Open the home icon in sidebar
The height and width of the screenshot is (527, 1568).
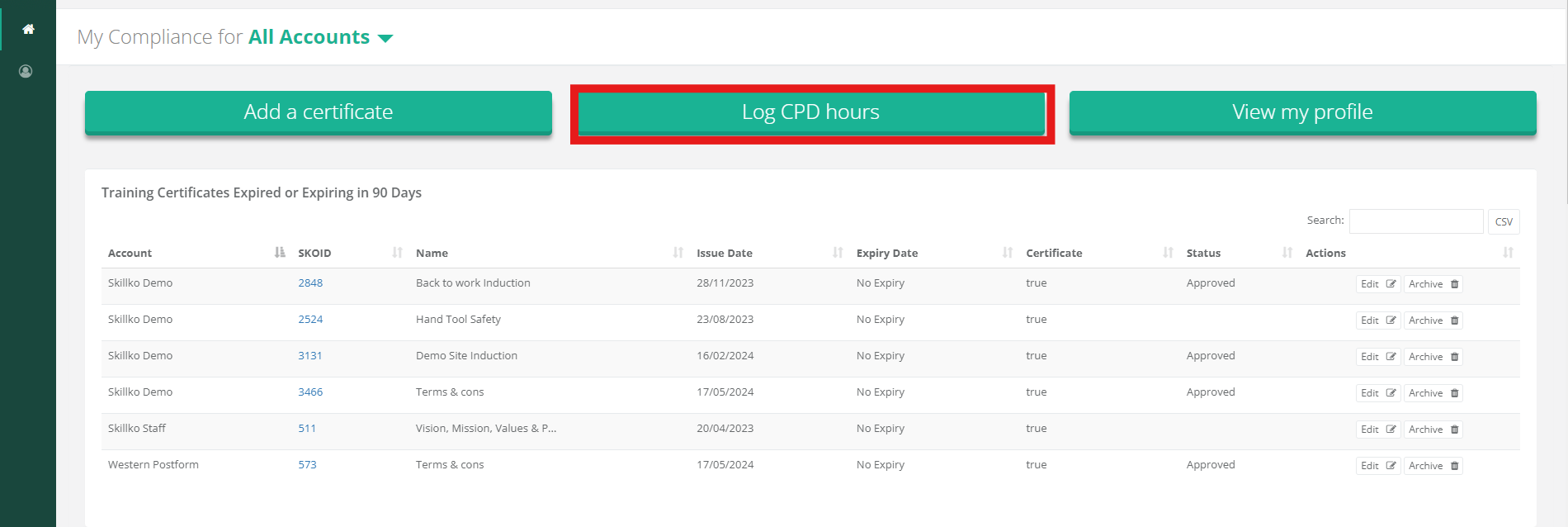pyautogui.click(x=28, y=29)
